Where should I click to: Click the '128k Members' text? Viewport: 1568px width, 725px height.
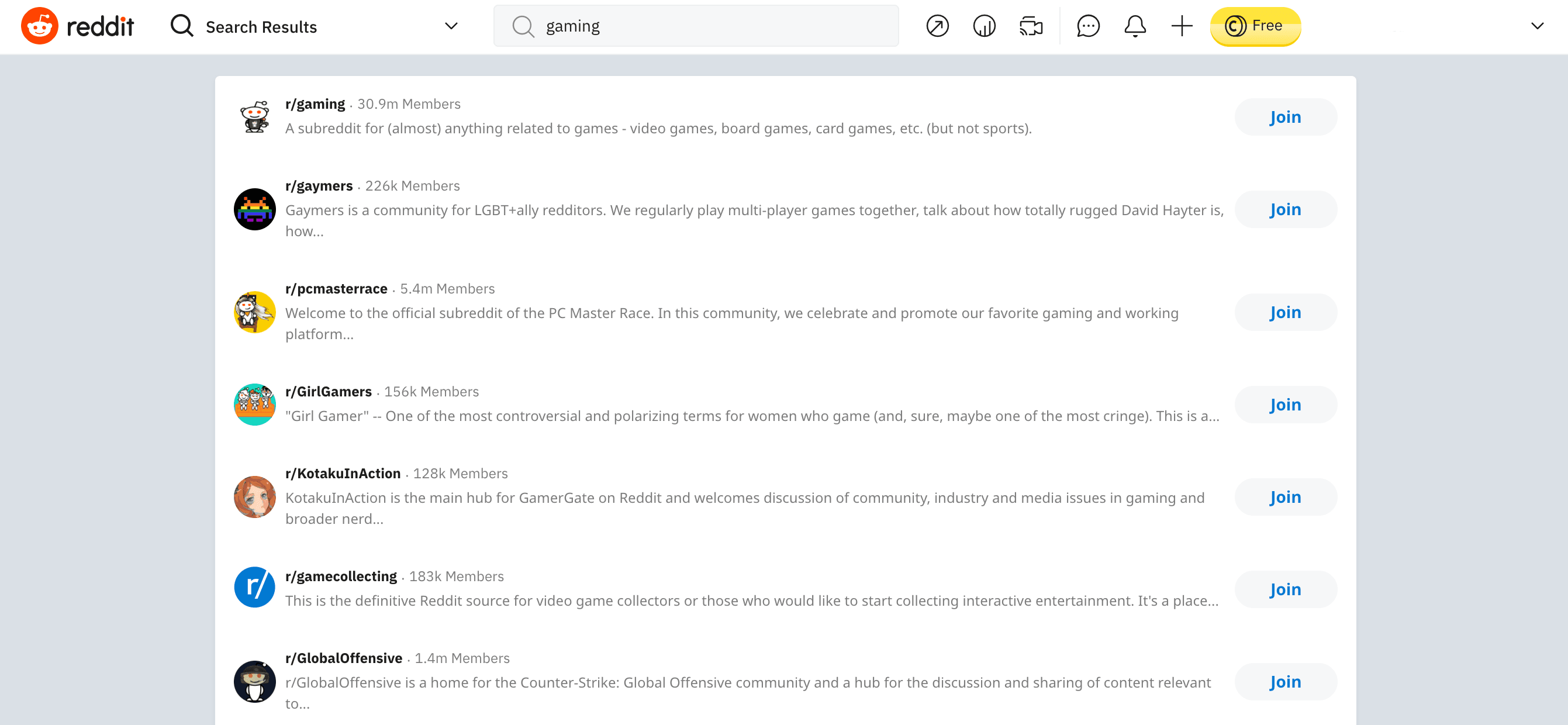click(x=460, y=474)
